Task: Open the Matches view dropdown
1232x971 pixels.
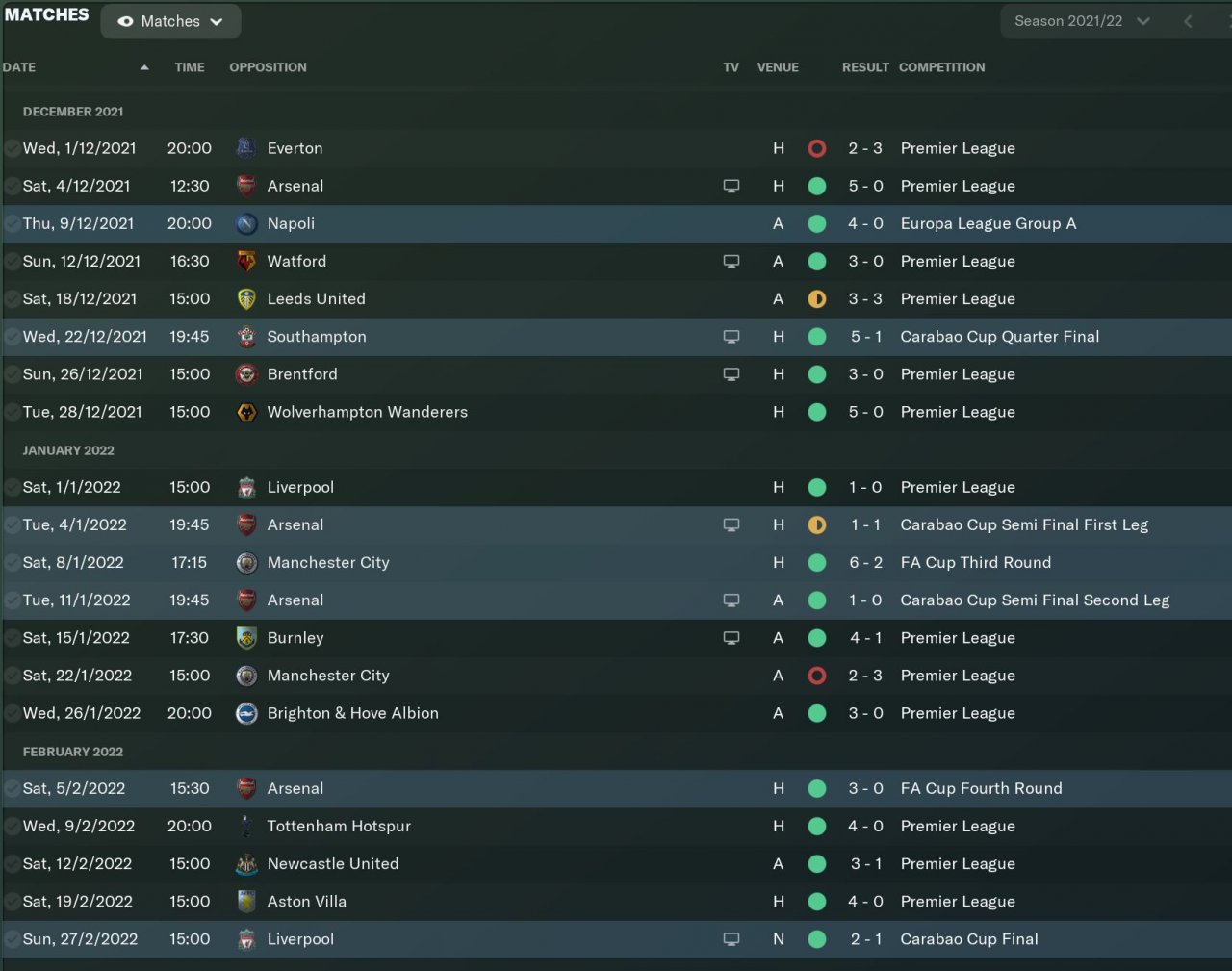Action: pyautogui.click(x=170, y=21)
